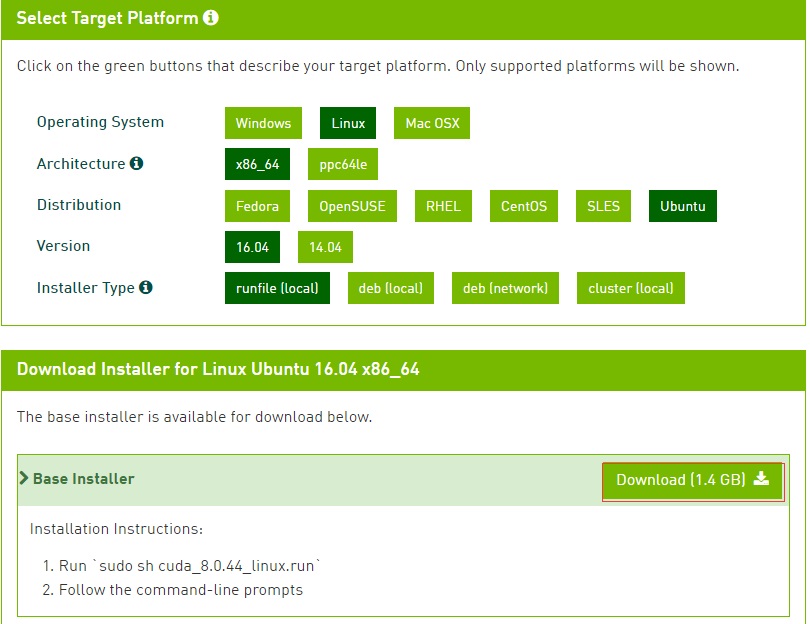Viewport: 810px width, 624px height.
Task: Expand the Base Installer chevron
Action: click(23, 479)
